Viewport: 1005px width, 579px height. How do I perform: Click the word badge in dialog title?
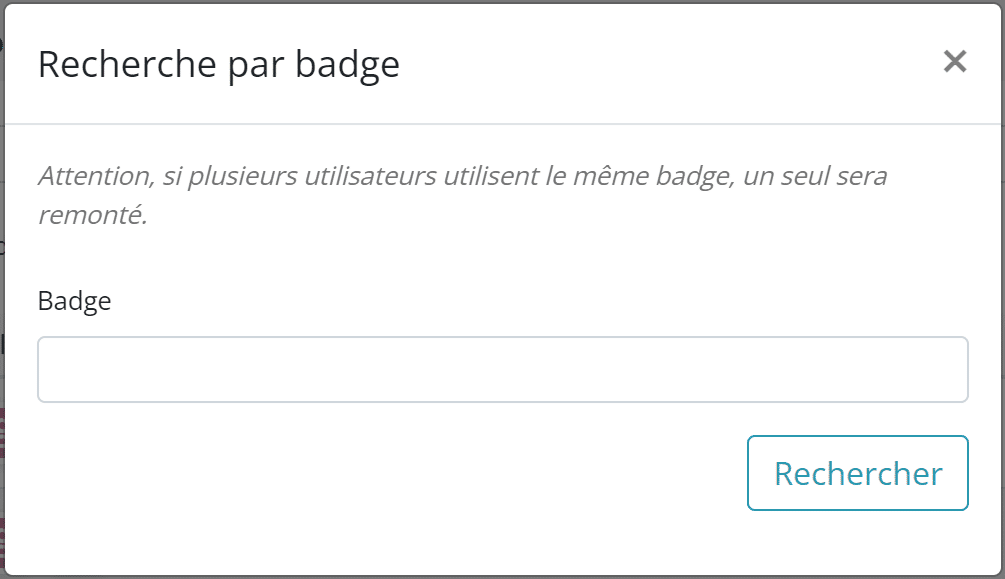point(347,65)
